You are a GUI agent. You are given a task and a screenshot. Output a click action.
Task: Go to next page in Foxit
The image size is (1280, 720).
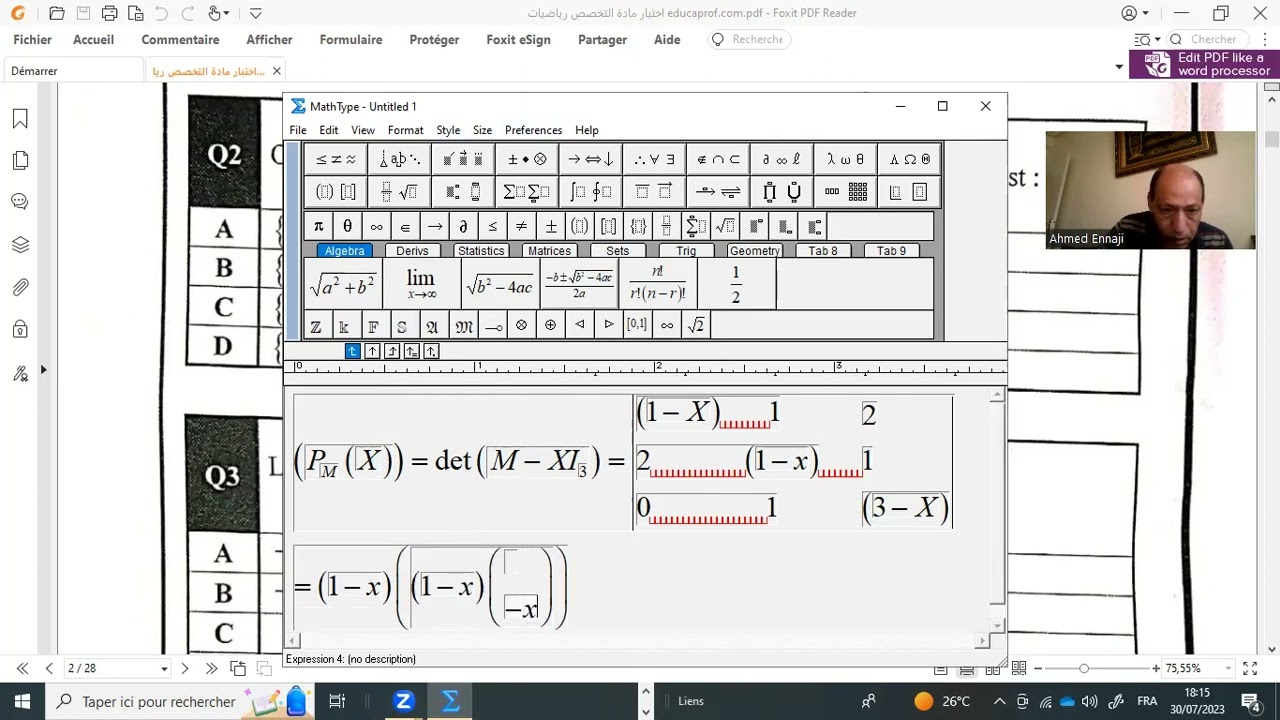click(185, 668)
